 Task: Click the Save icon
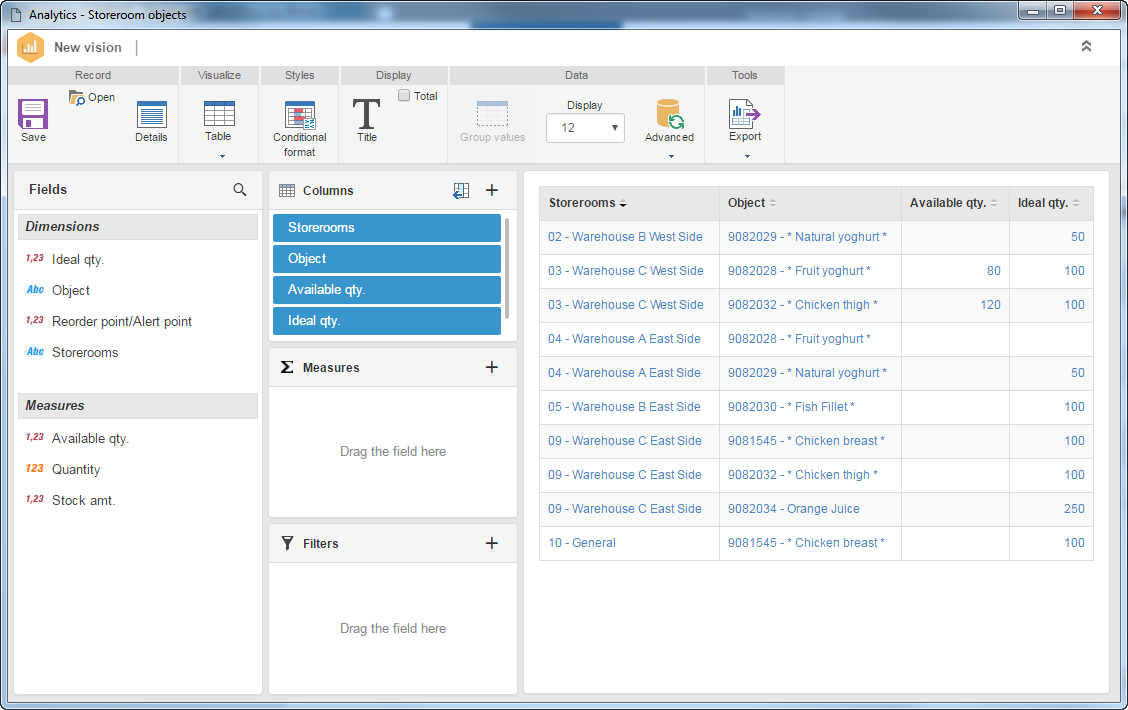tap(33, 115)
